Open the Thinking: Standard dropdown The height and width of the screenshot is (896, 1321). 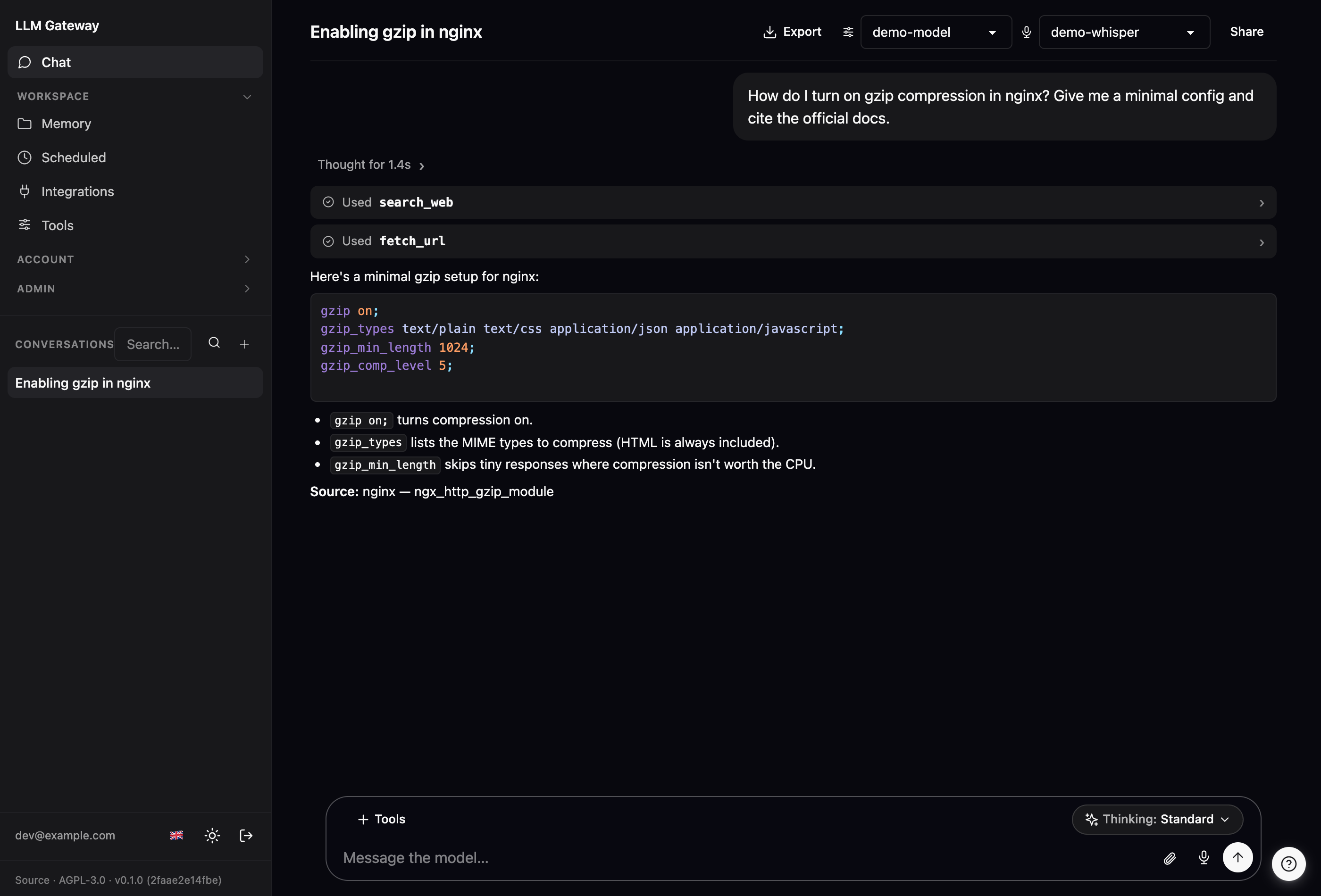coord(1157,819)
